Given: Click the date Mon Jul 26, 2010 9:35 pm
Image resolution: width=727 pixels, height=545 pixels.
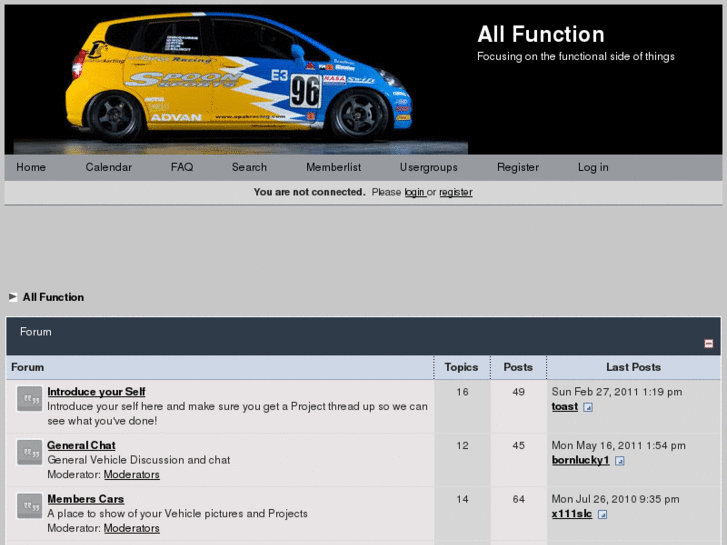Looking at the screenshot, I should [x=615, y=500].
